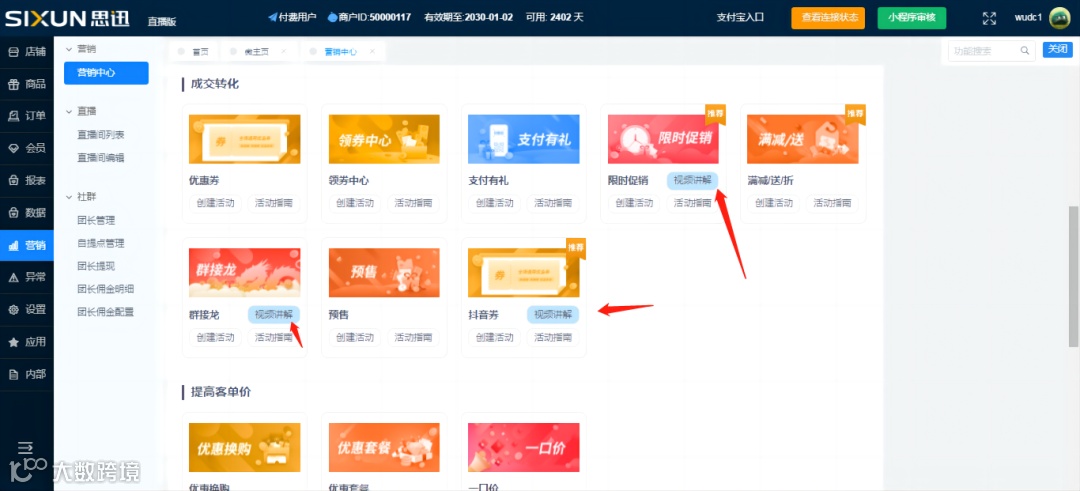Click the 优惠券 banner image

click(245, 139)
